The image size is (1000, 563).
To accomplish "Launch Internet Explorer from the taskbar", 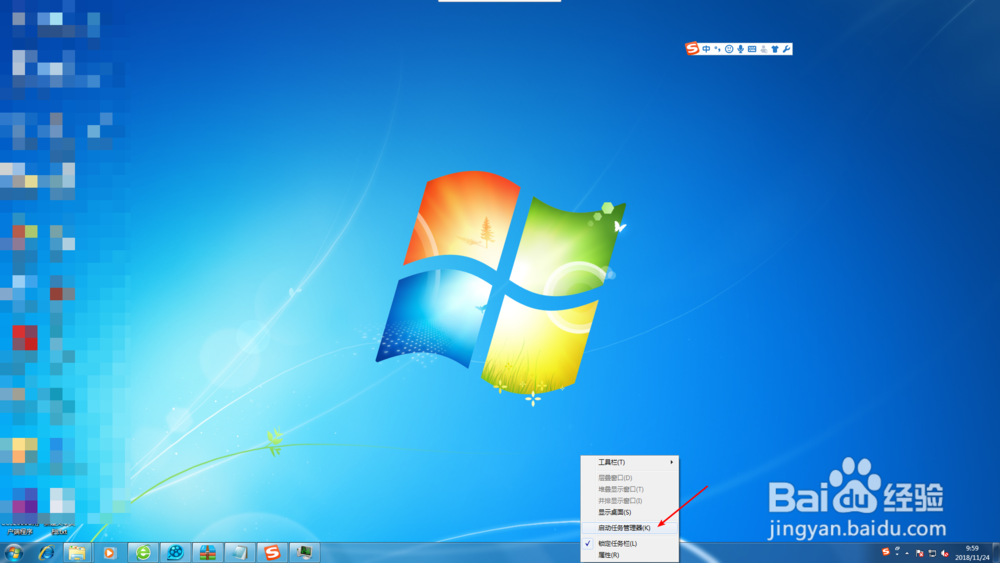I will pos(46,553).
